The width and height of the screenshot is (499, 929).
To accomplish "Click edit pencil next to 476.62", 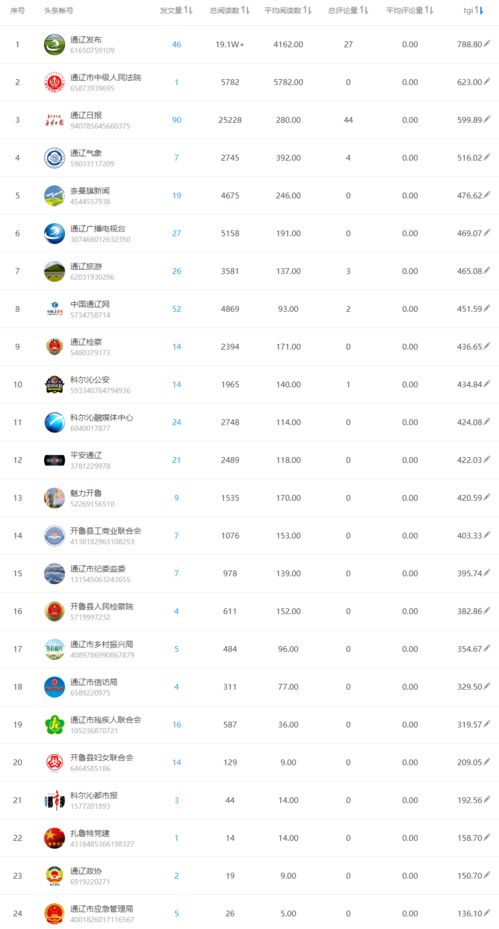I will coord(487,195).
